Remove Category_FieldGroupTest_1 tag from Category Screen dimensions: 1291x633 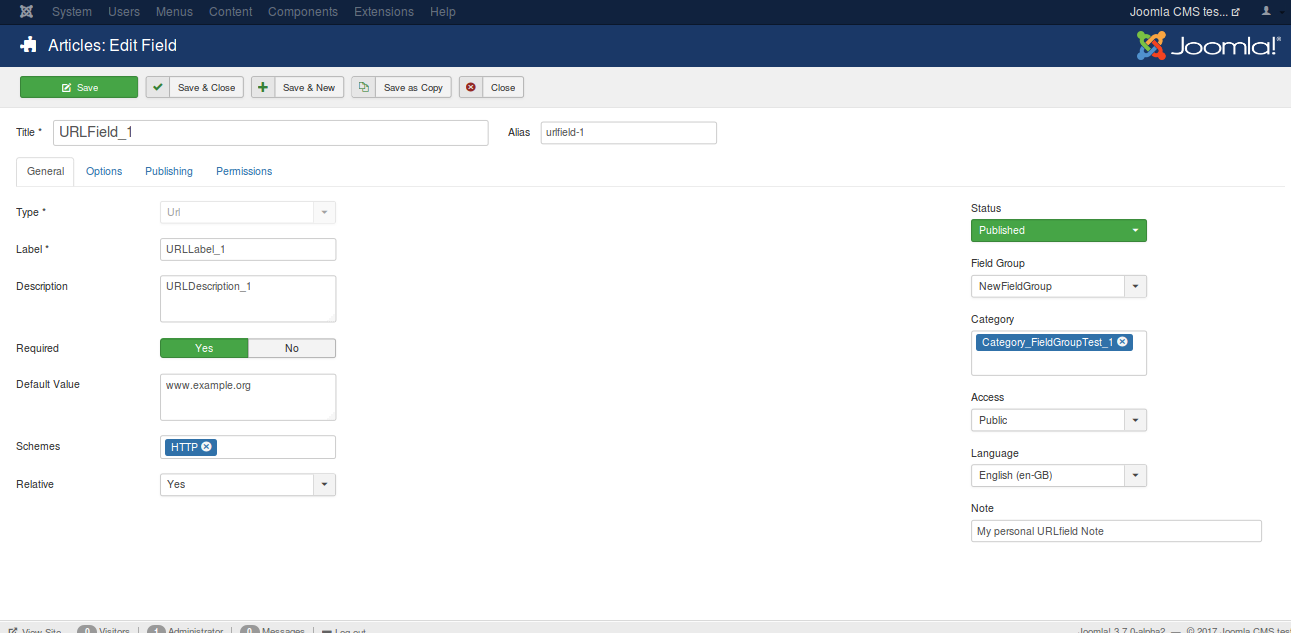tap(1122, 342)
